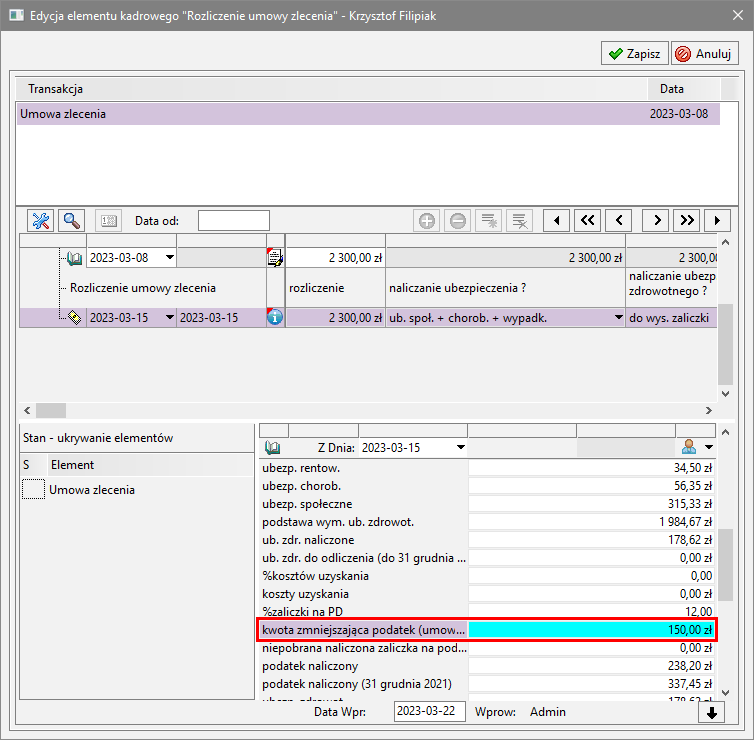Image resolution: width=754 pixels, height=740 pixels.
Task: Click the delete-row-with-cross icon
Action: pos(520,221)
